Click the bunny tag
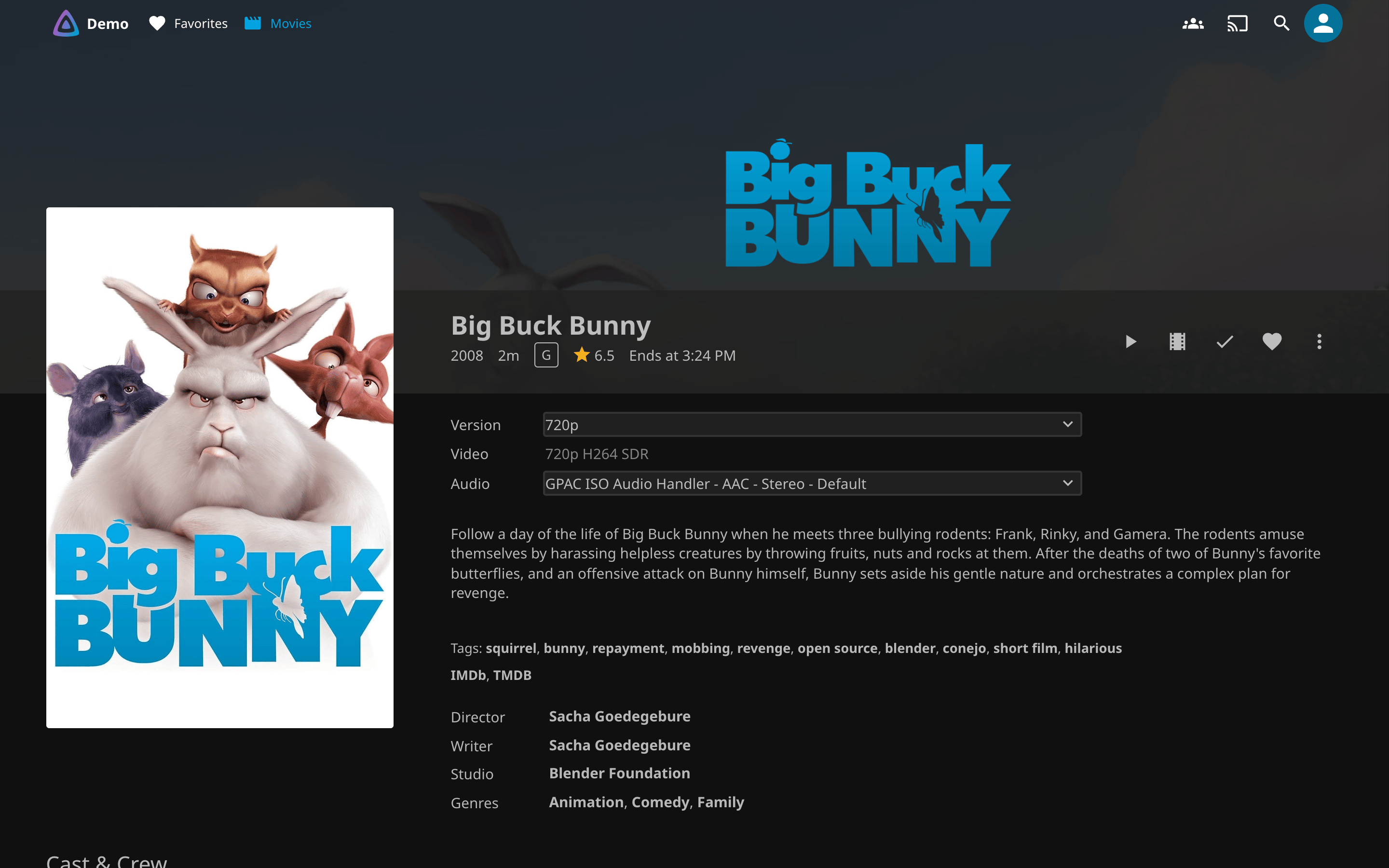The image size is (1389, 868). [564, 648]
